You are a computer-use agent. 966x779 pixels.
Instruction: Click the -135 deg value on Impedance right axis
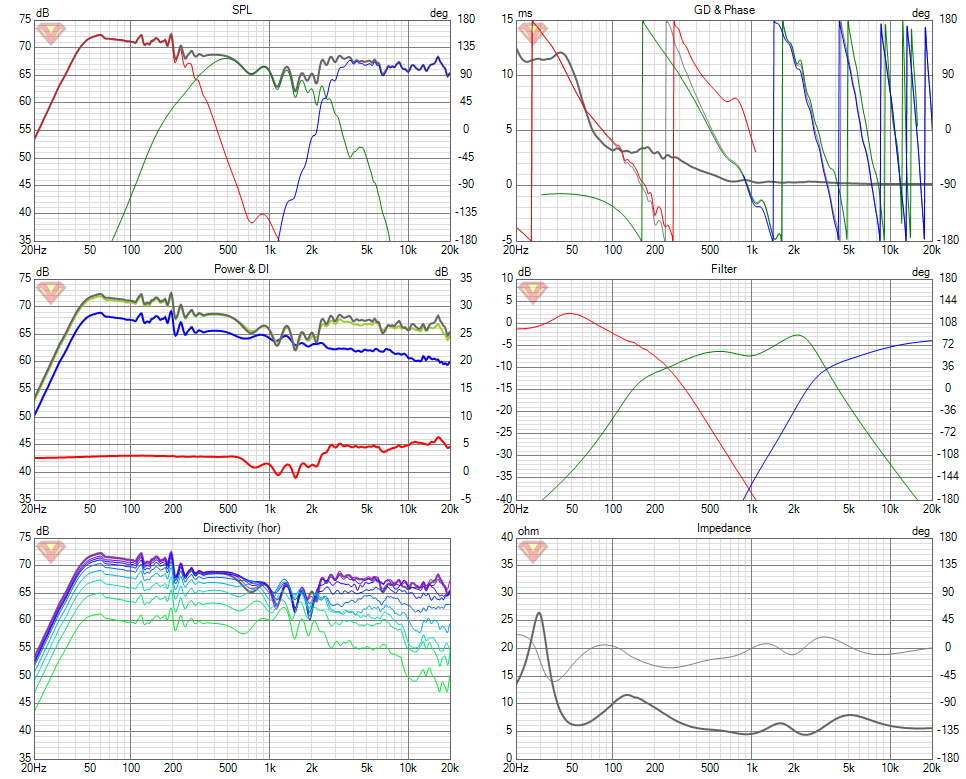click(948, 730)
